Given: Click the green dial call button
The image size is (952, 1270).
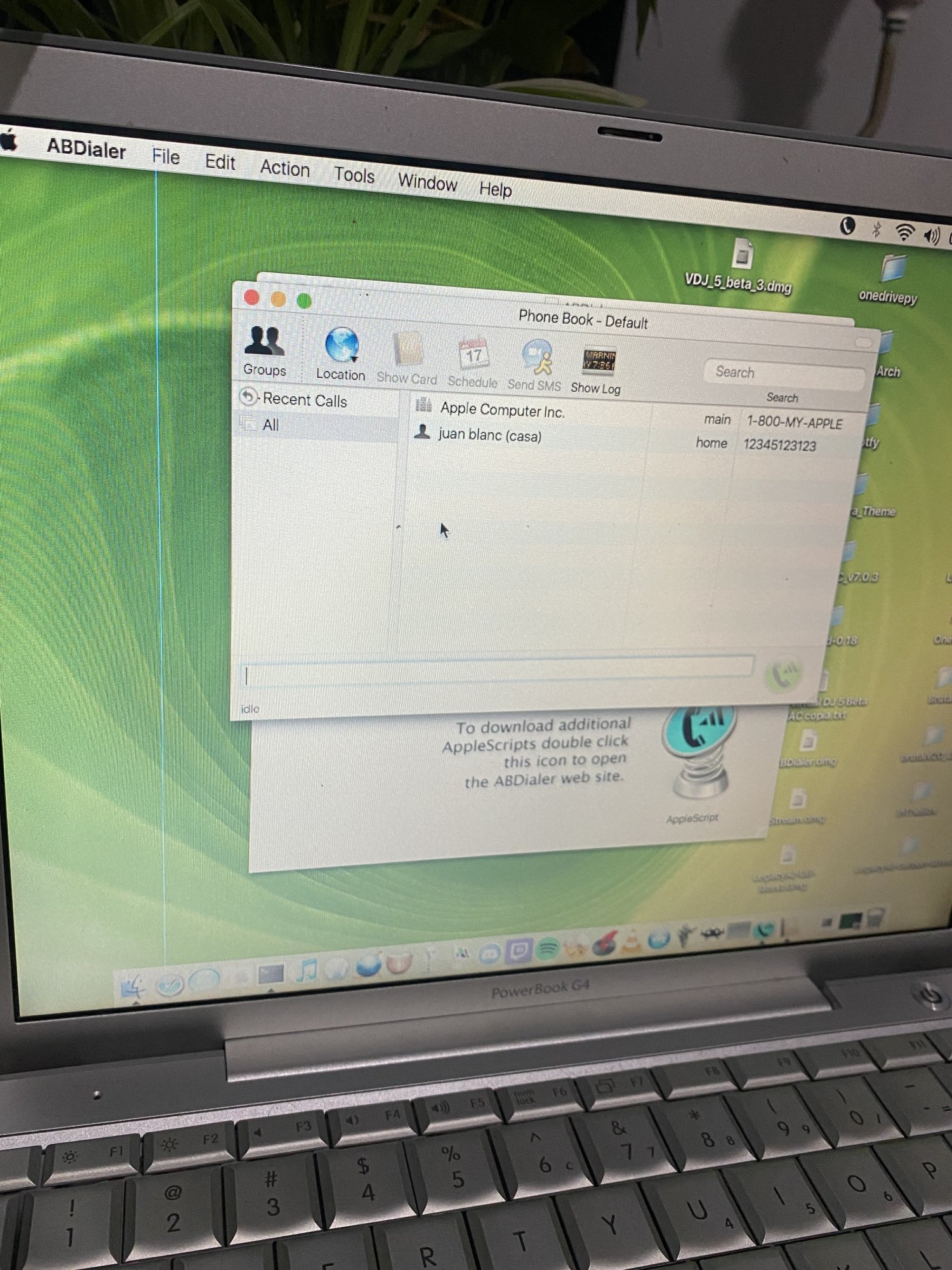Looking at the screenshot, I should [784, 674].
